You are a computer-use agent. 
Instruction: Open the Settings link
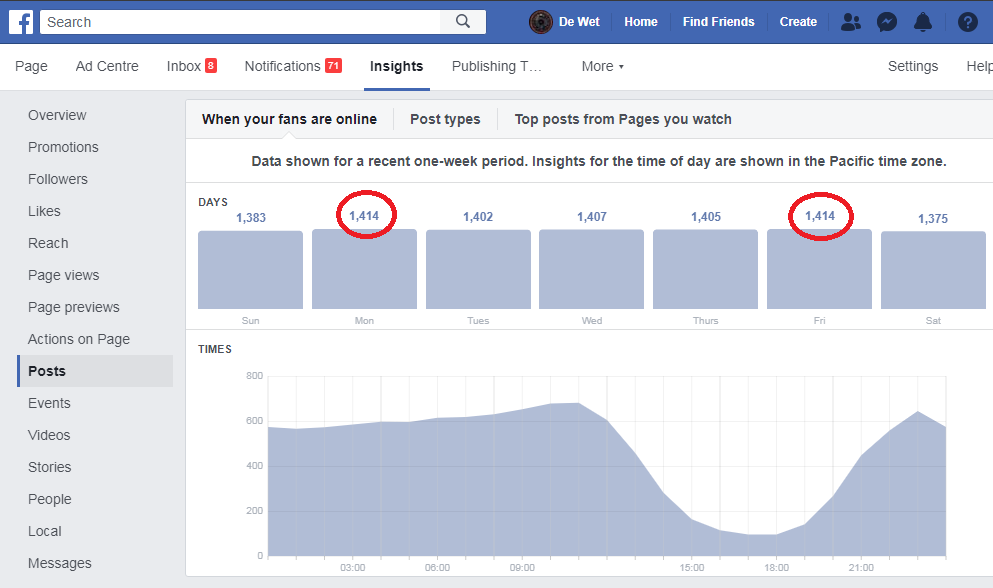pyautogui.click(x=913, y=66)
